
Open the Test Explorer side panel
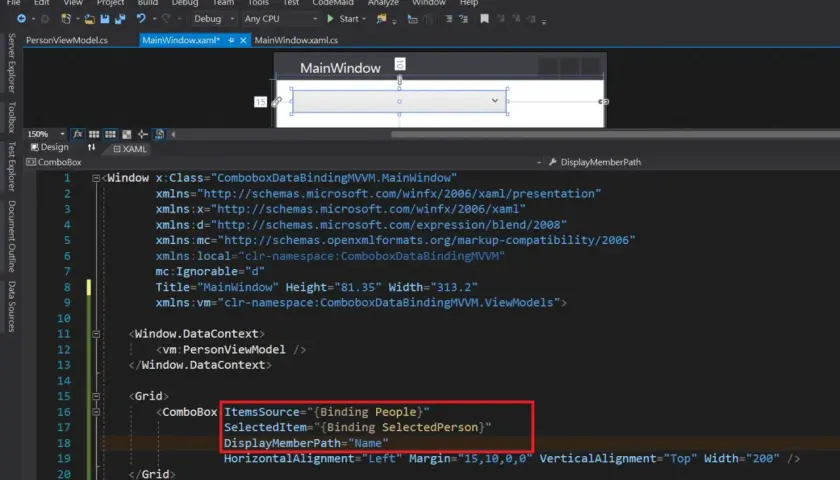click(x=11, y=167)
